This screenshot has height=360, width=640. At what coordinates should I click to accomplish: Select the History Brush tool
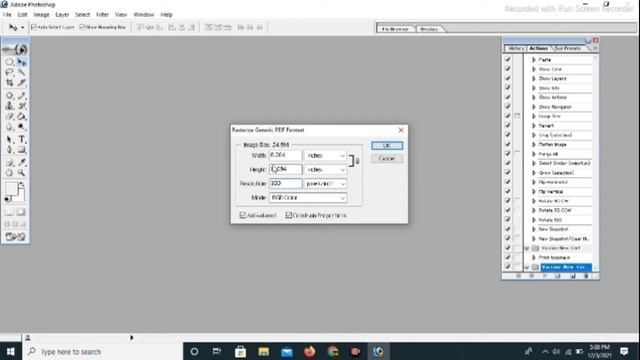point(22,106)
